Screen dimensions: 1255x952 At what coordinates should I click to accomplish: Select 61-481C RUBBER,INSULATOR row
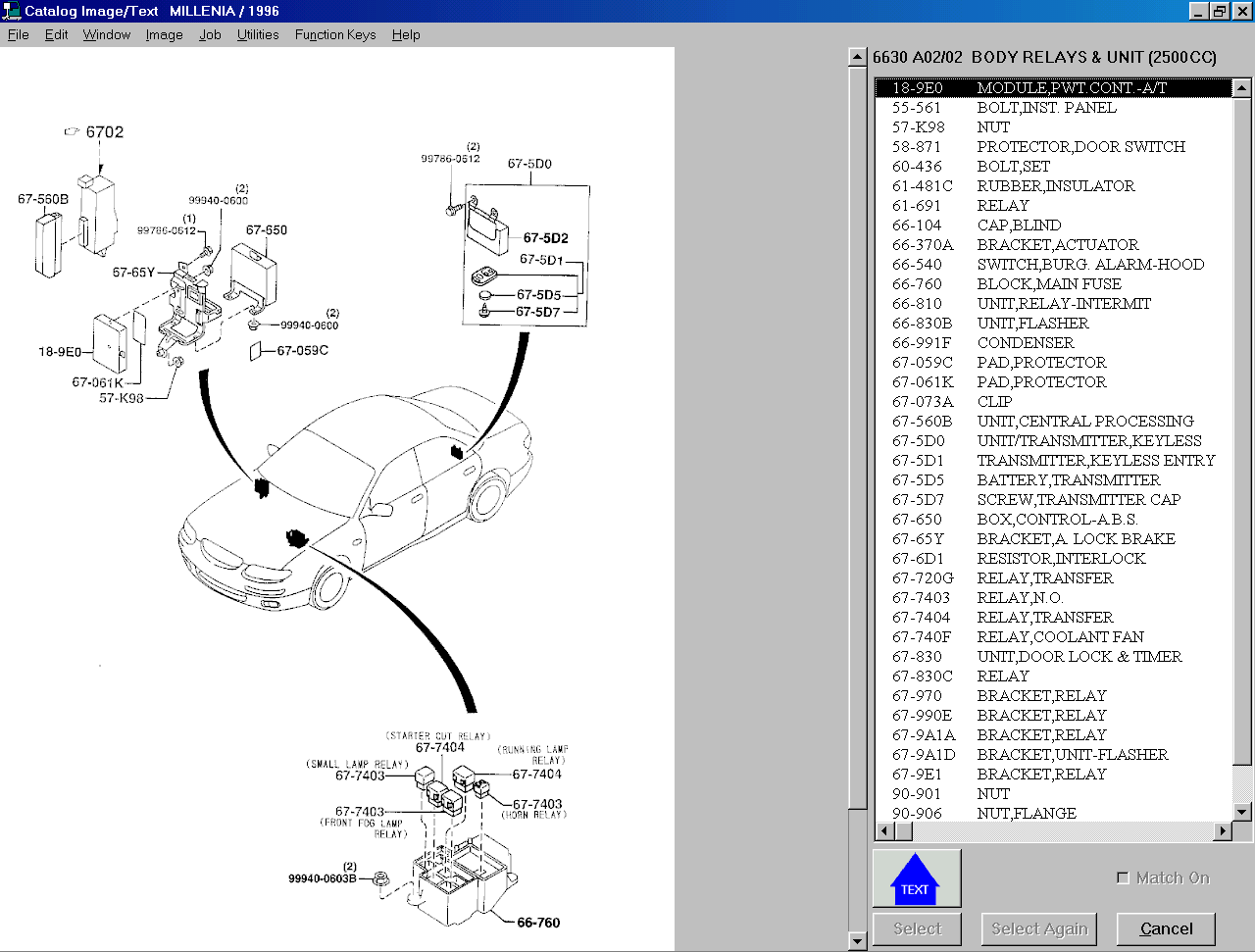(x=1053, y=185)
